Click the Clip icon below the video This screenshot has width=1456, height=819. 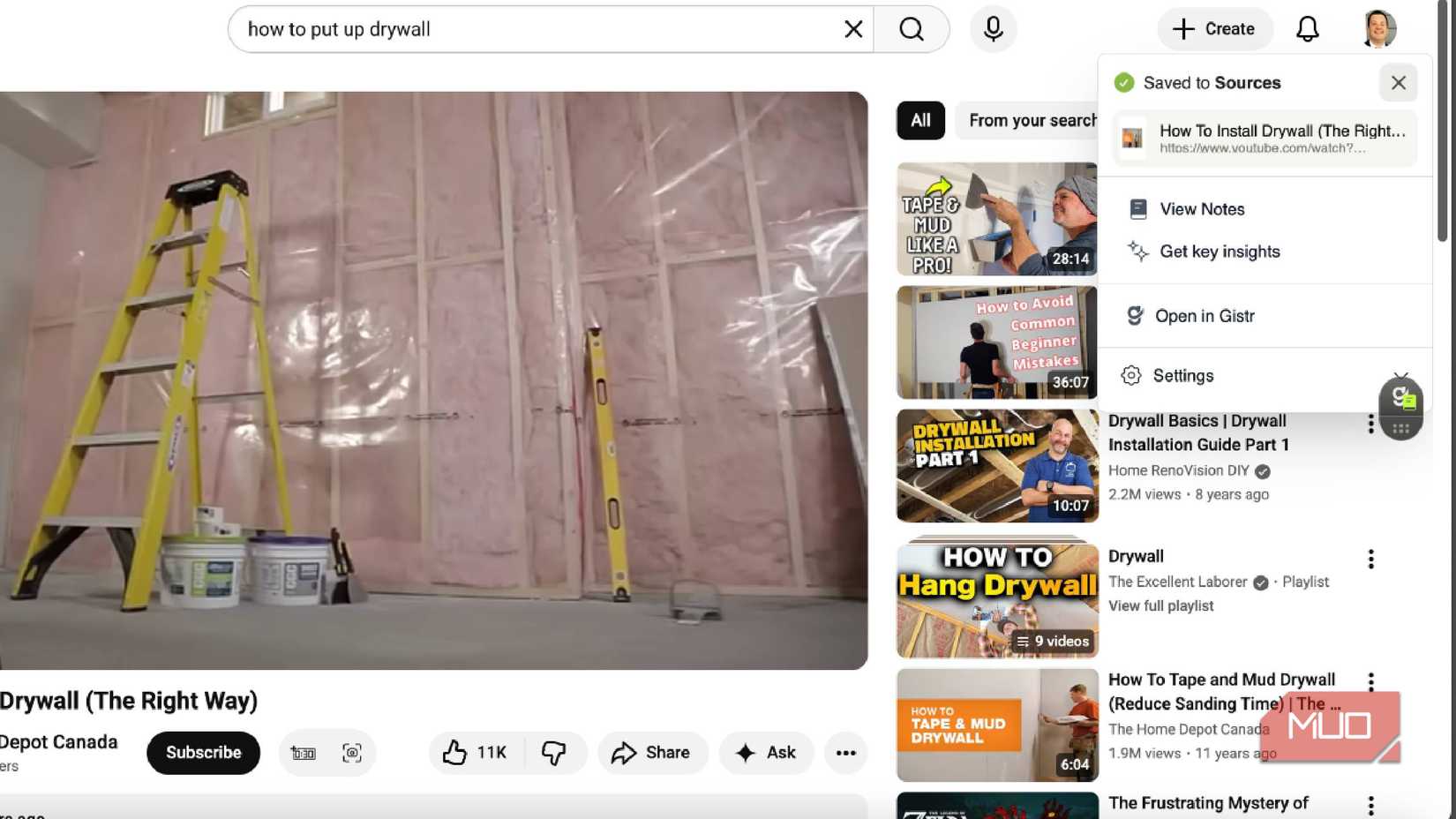304,753
